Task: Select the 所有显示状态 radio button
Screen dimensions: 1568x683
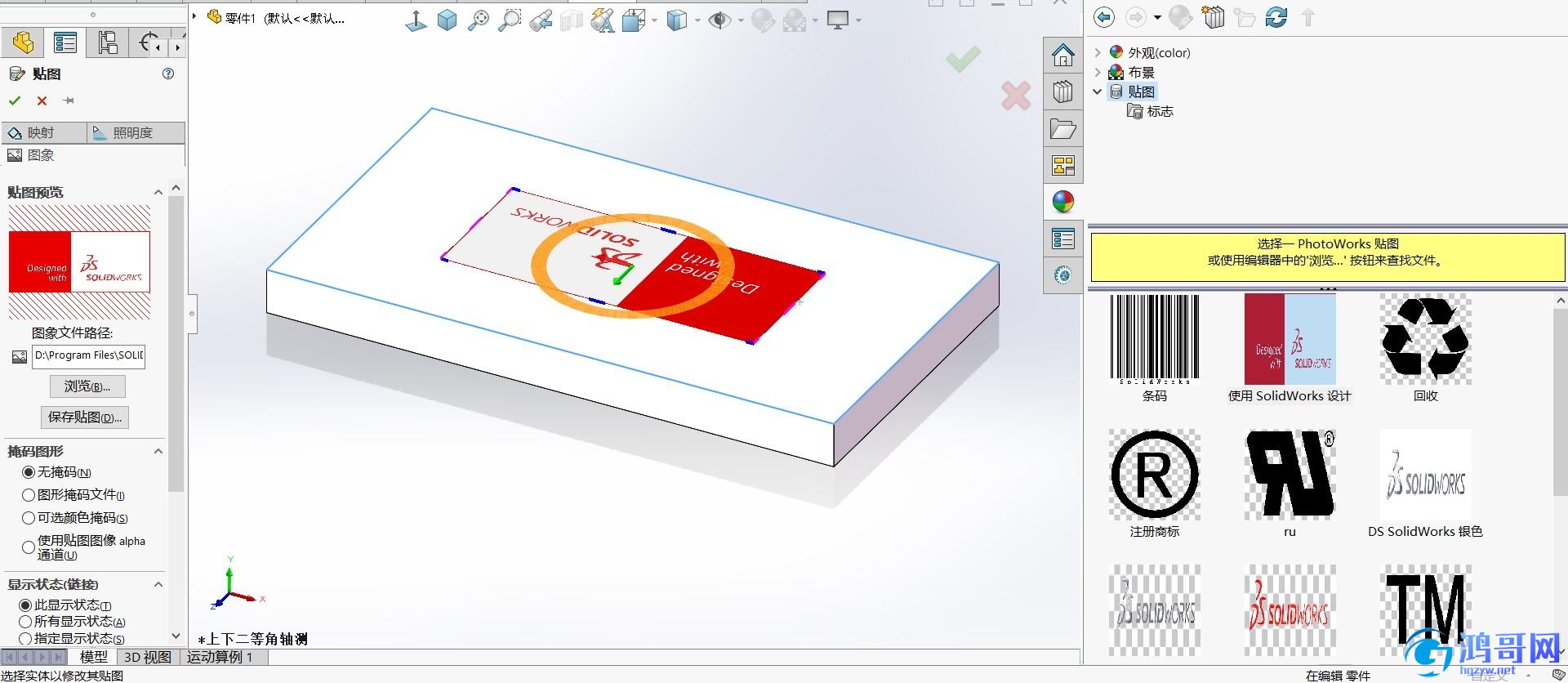Action: pyautogui.click(x=25, y=622)
